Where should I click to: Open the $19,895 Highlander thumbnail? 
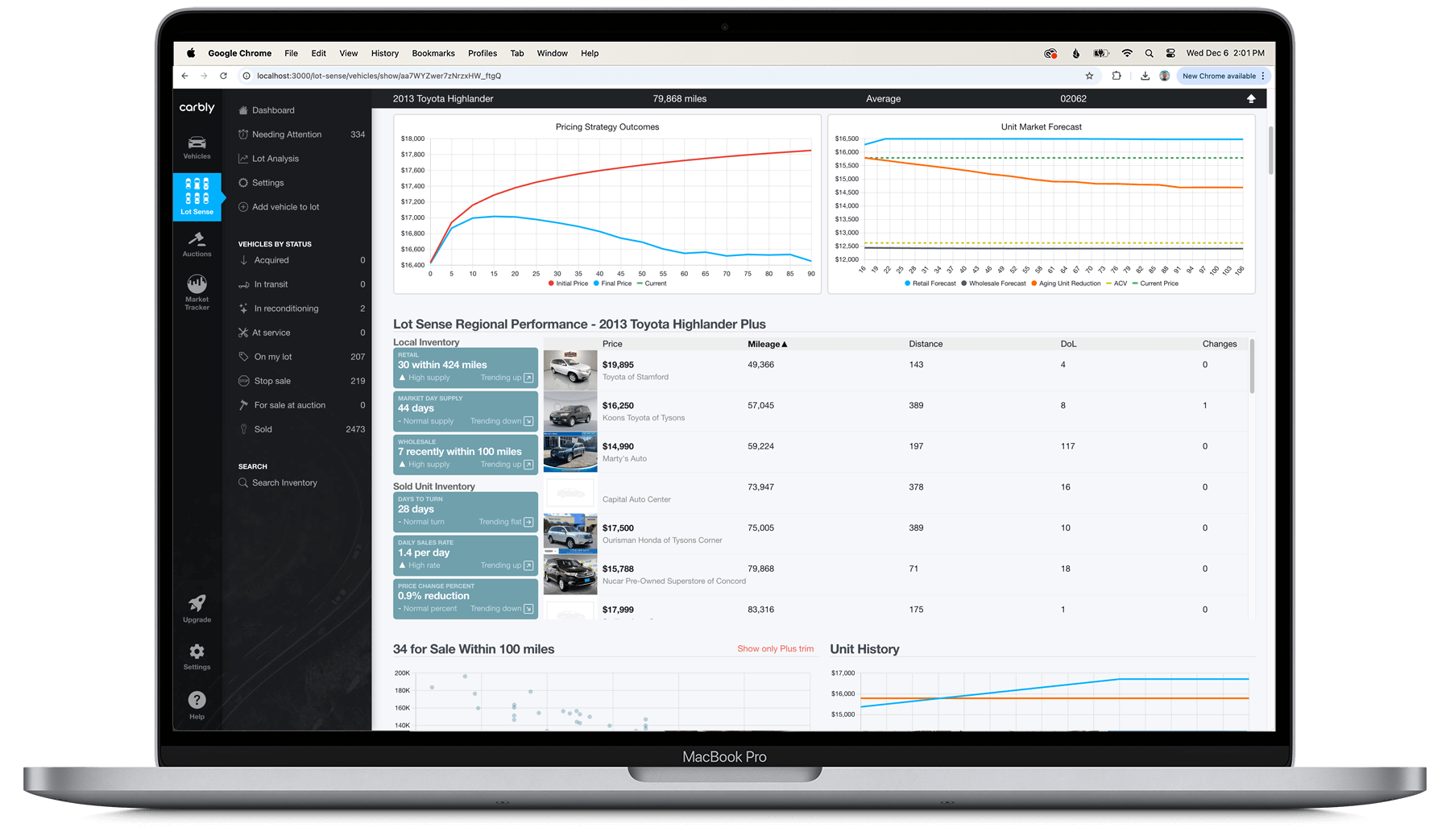[x=570, y=370]
